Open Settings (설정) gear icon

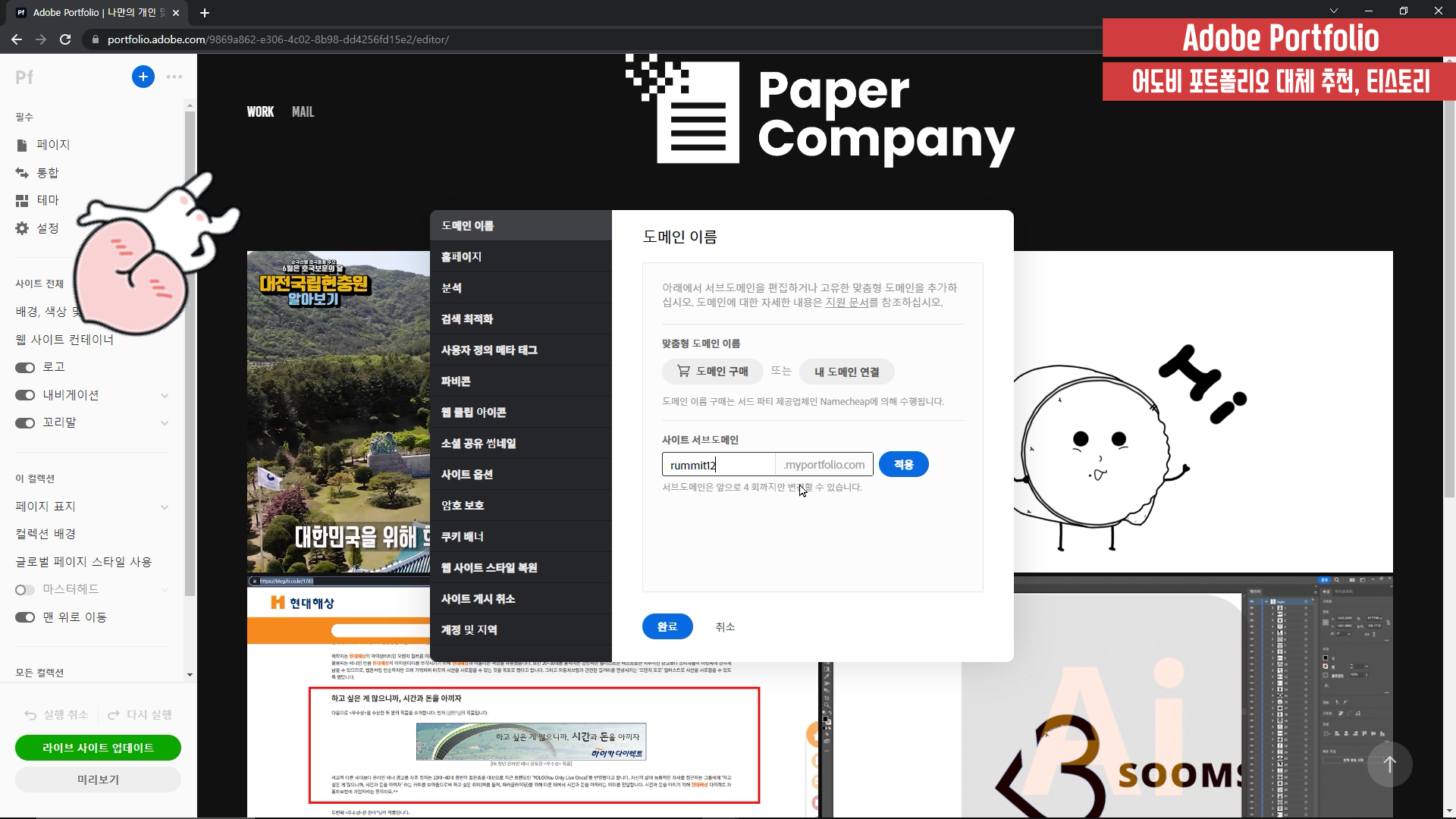click(22, 228)
